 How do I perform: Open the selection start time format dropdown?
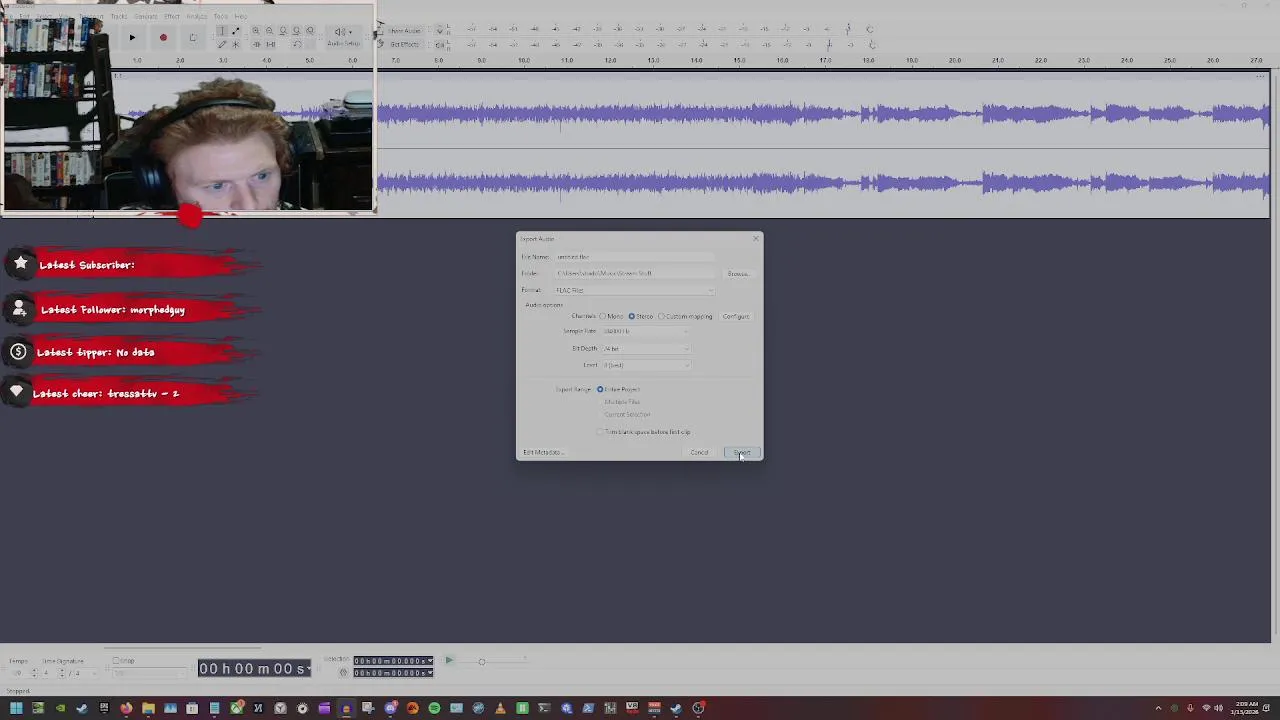[430, 660]
